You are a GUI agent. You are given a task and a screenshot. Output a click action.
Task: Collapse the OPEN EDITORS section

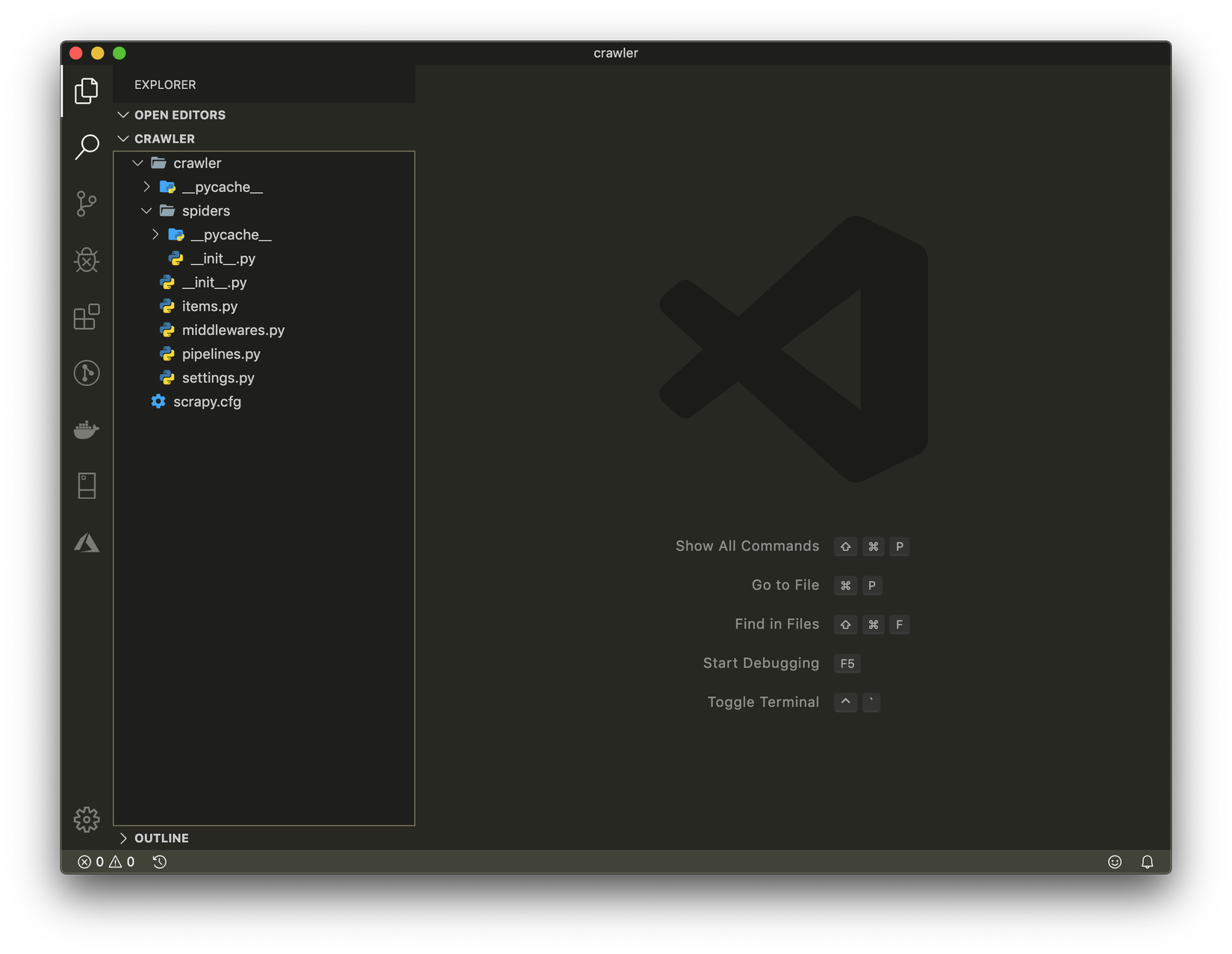[179, 115]
